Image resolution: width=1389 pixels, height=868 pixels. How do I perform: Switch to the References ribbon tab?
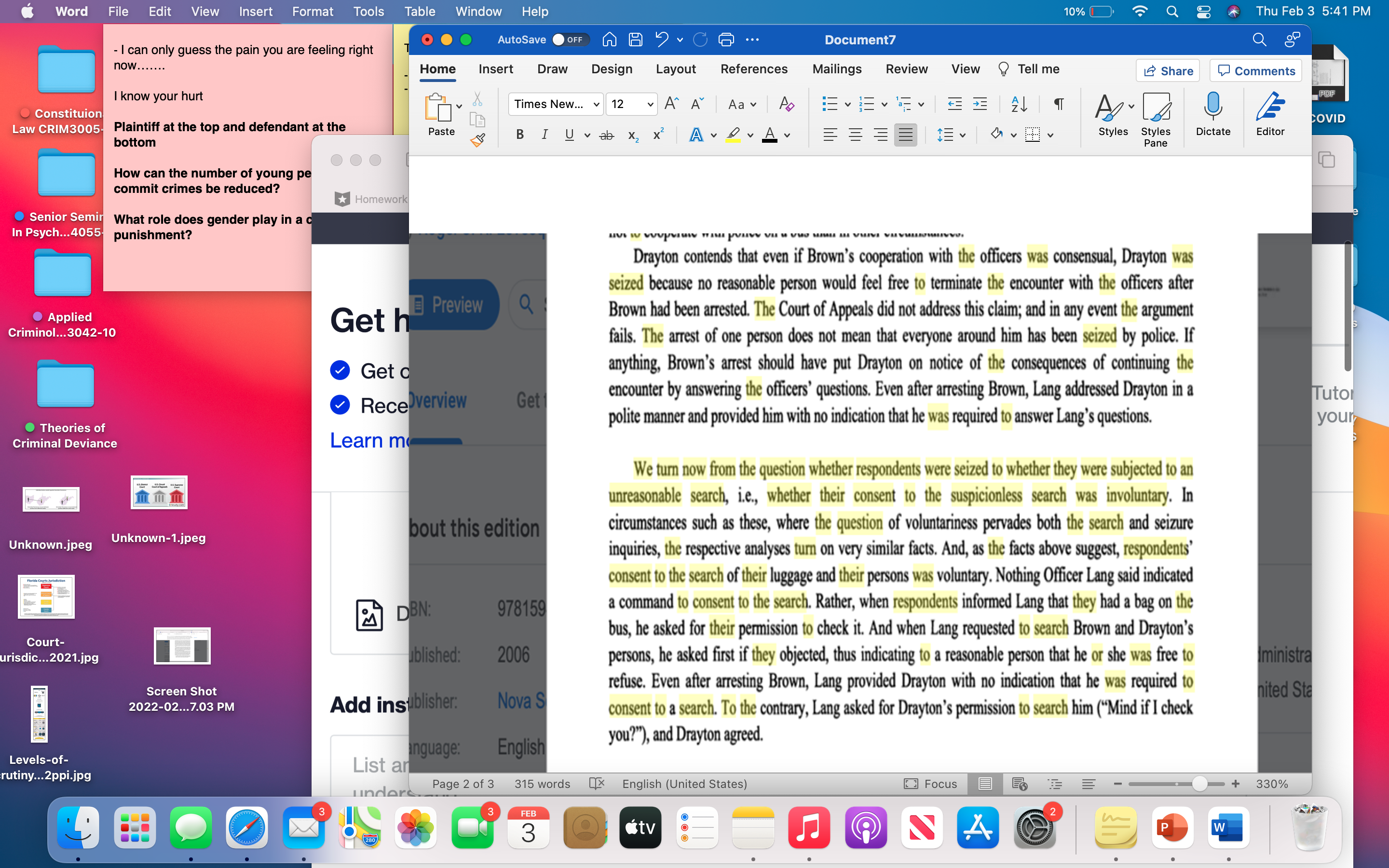pyautogui.click(x=754, y=69)
